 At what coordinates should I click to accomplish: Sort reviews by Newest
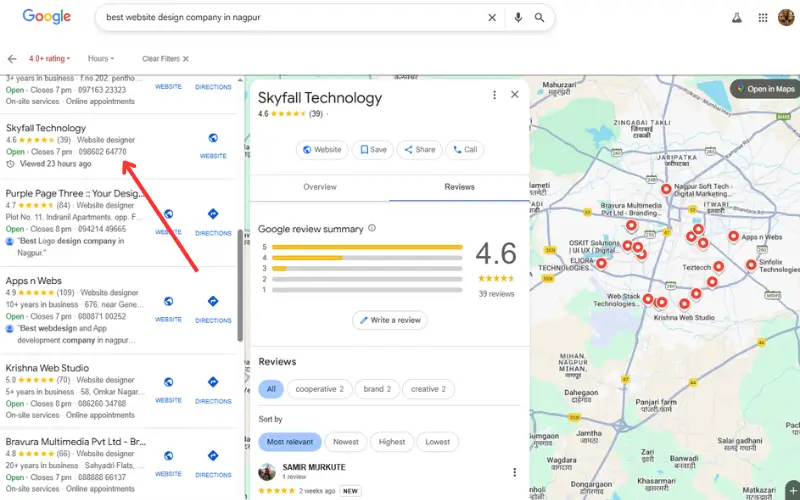(x=345, y=442)
